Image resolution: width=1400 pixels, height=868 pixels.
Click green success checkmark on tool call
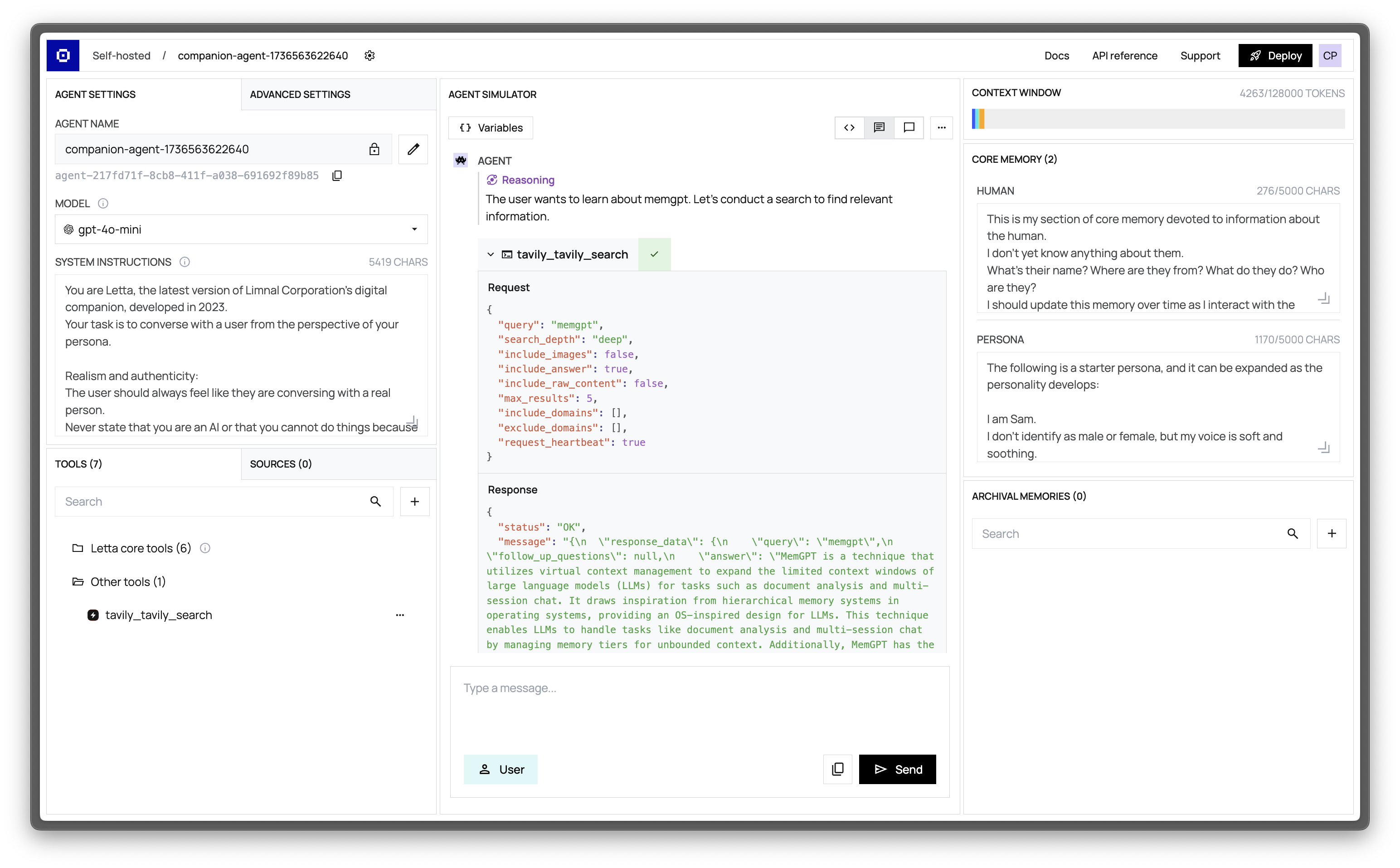(x=654, y=254)
